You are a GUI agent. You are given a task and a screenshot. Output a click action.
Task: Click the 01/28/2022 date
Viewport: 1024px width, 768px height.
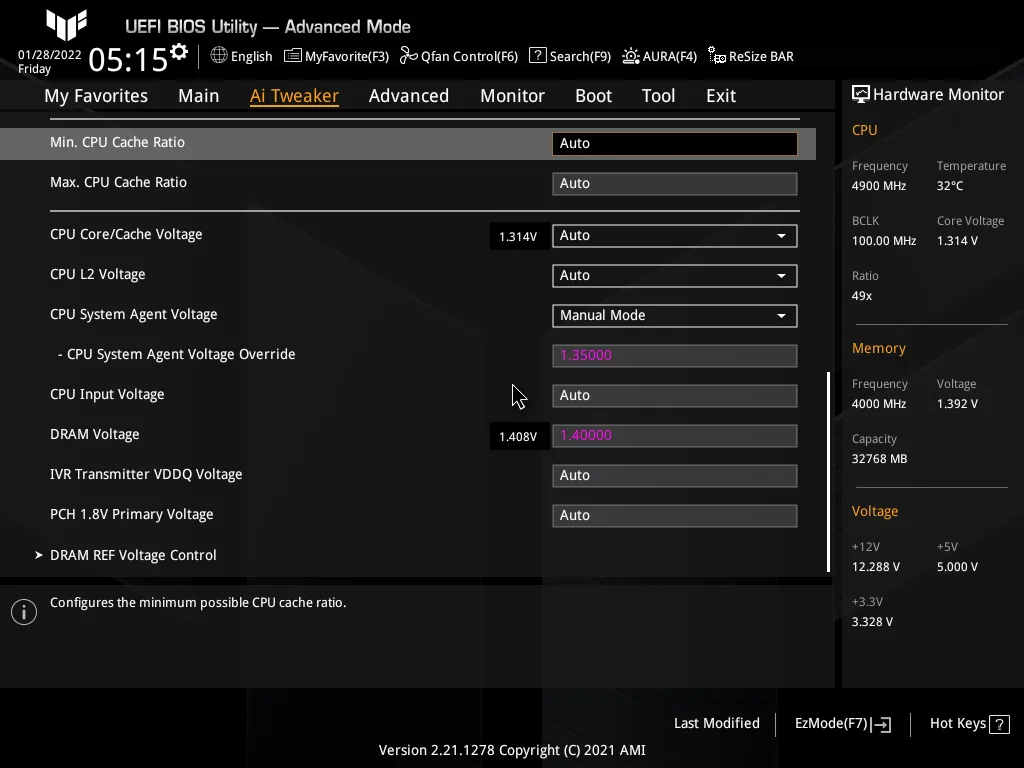[x=50, y=55]
